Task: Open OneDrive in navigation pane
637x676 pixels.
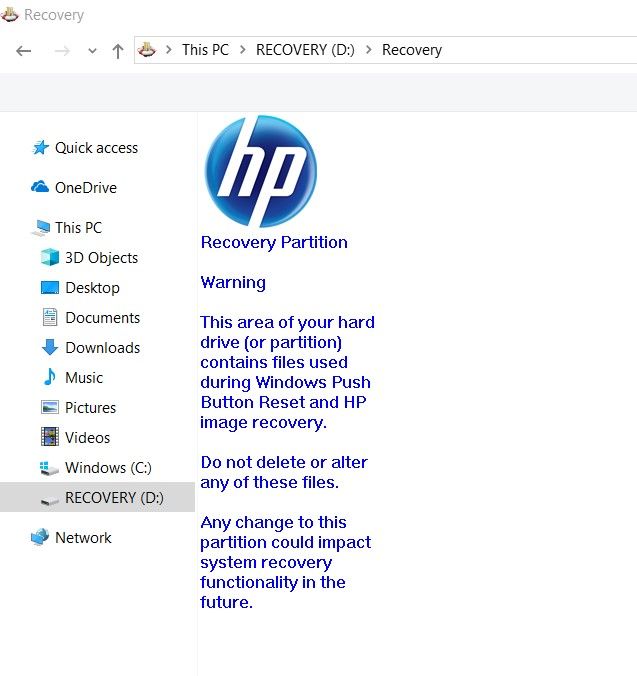Action: (86, 188)
